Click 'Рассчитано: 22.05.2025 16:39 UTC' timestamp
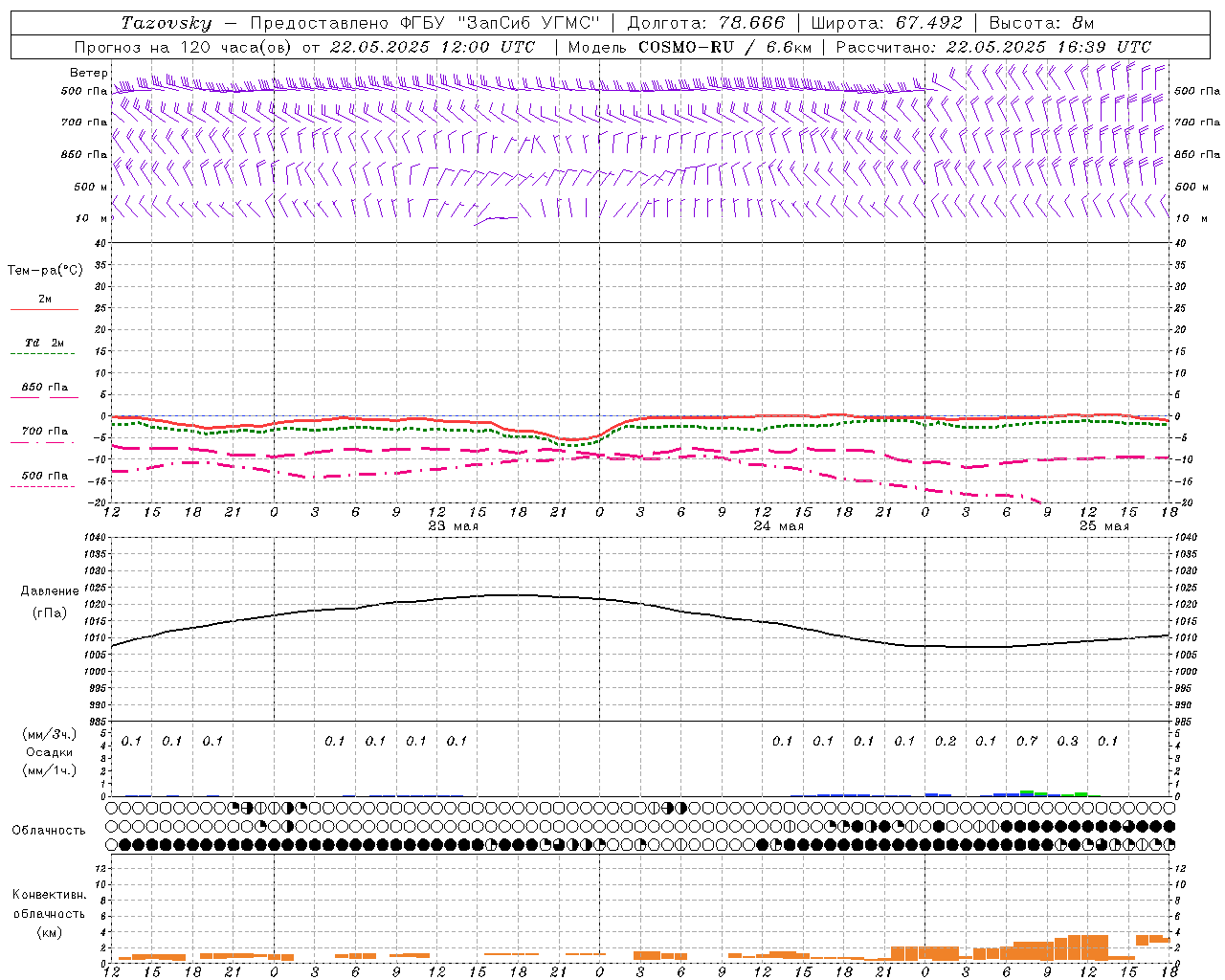Viewport: 1225px width, 980px height. [x=993, y=47]
